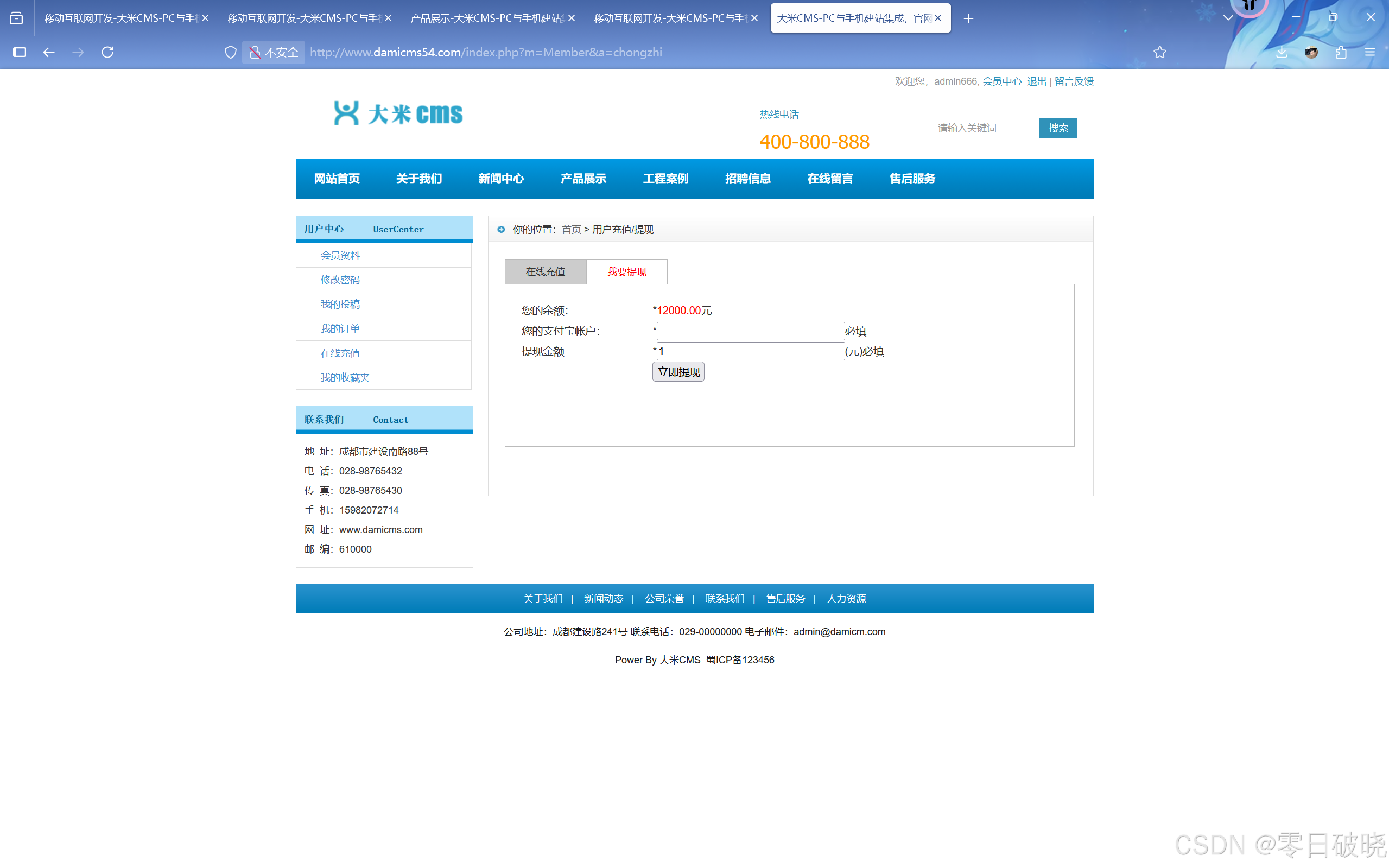The height and width of the screenshot is (868, 1389).
Task: Open new tab with plus icon
Action: click(x=968, y=18)
